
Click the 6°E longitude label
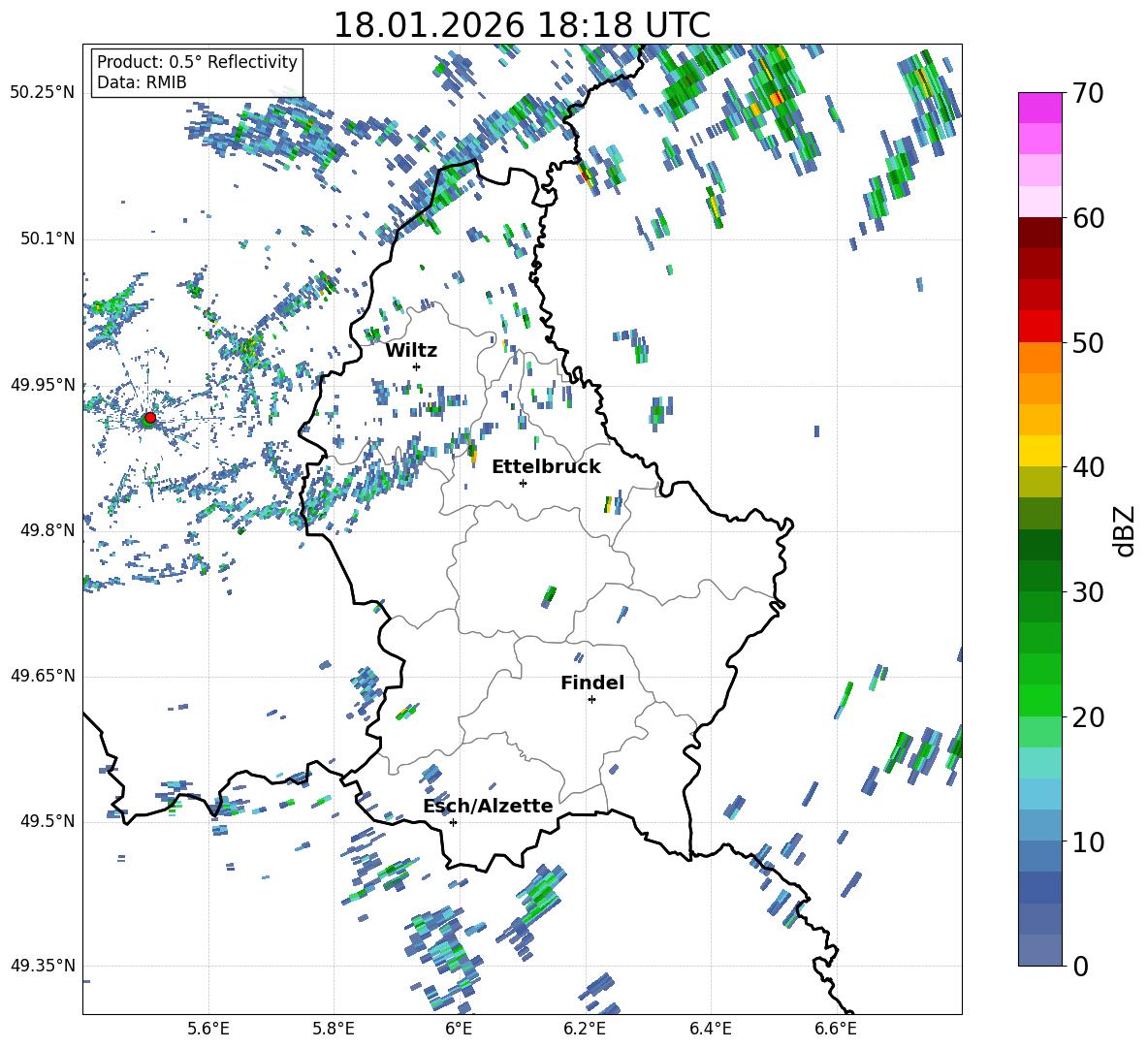pyautogui.click(x=459, y=1029)
